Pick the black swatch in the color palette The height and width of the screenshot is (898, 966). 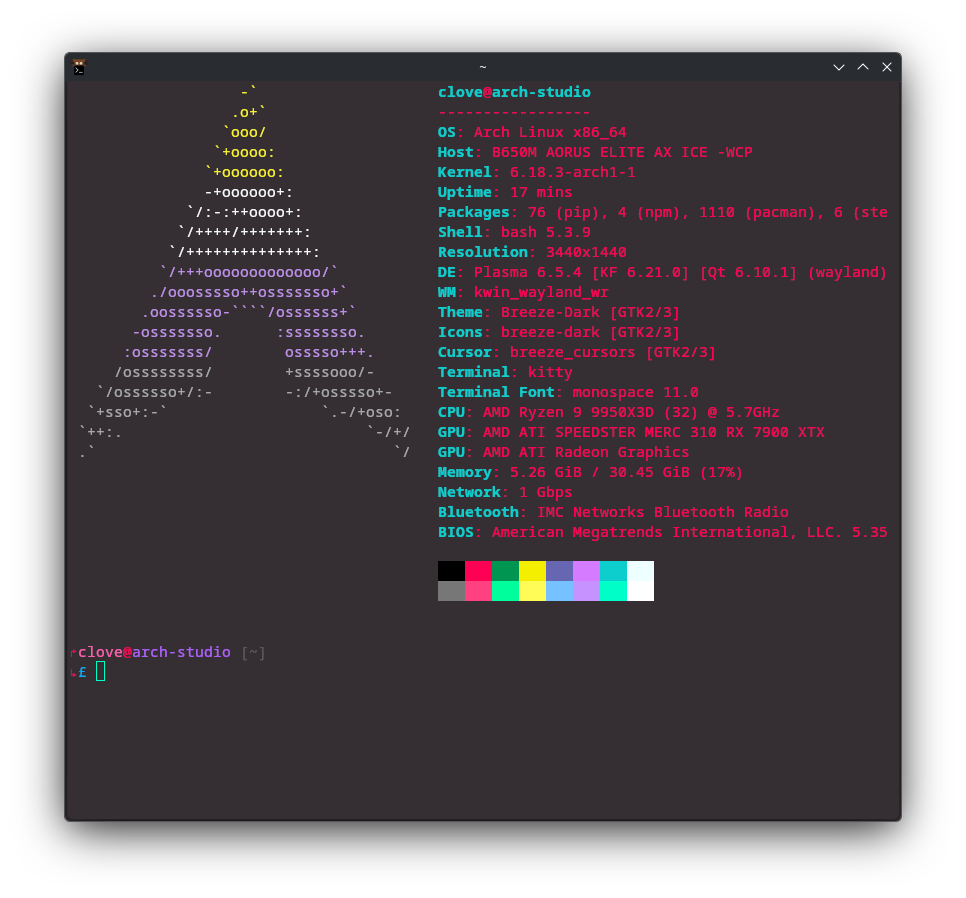pyautogui.click(x=451, y=571)
